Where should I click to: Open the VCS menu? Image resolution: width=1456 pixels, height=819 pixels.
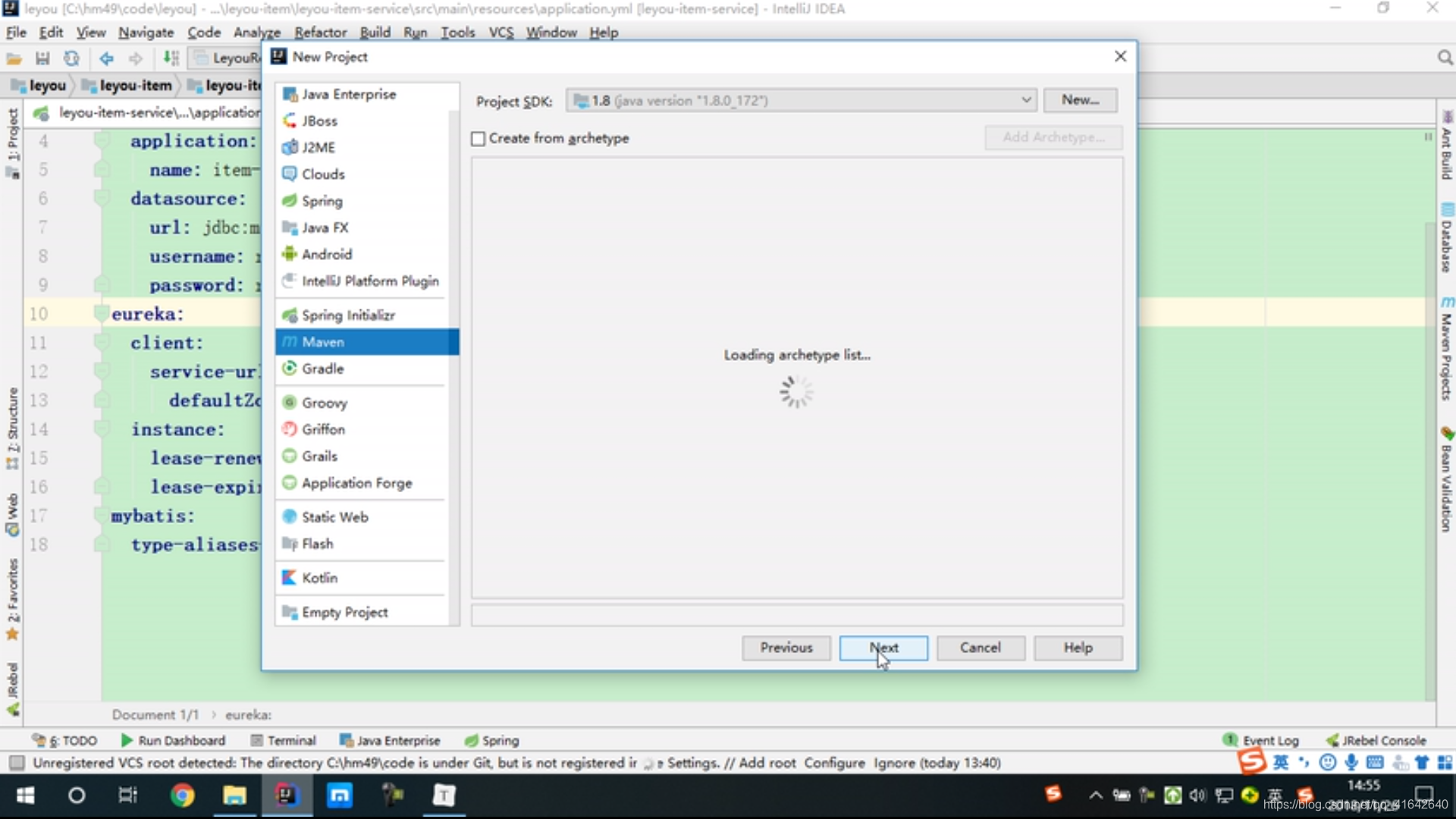(501, 33)
